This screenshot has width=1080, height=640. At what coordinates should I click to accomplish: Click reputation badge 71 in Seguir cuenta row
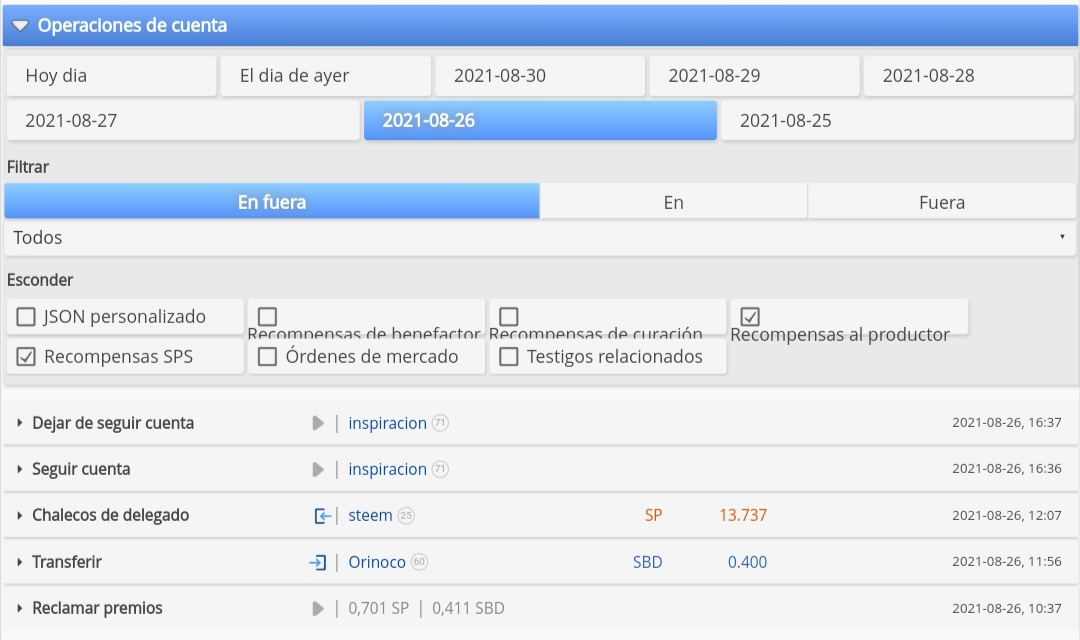click(x=440, y=469)
